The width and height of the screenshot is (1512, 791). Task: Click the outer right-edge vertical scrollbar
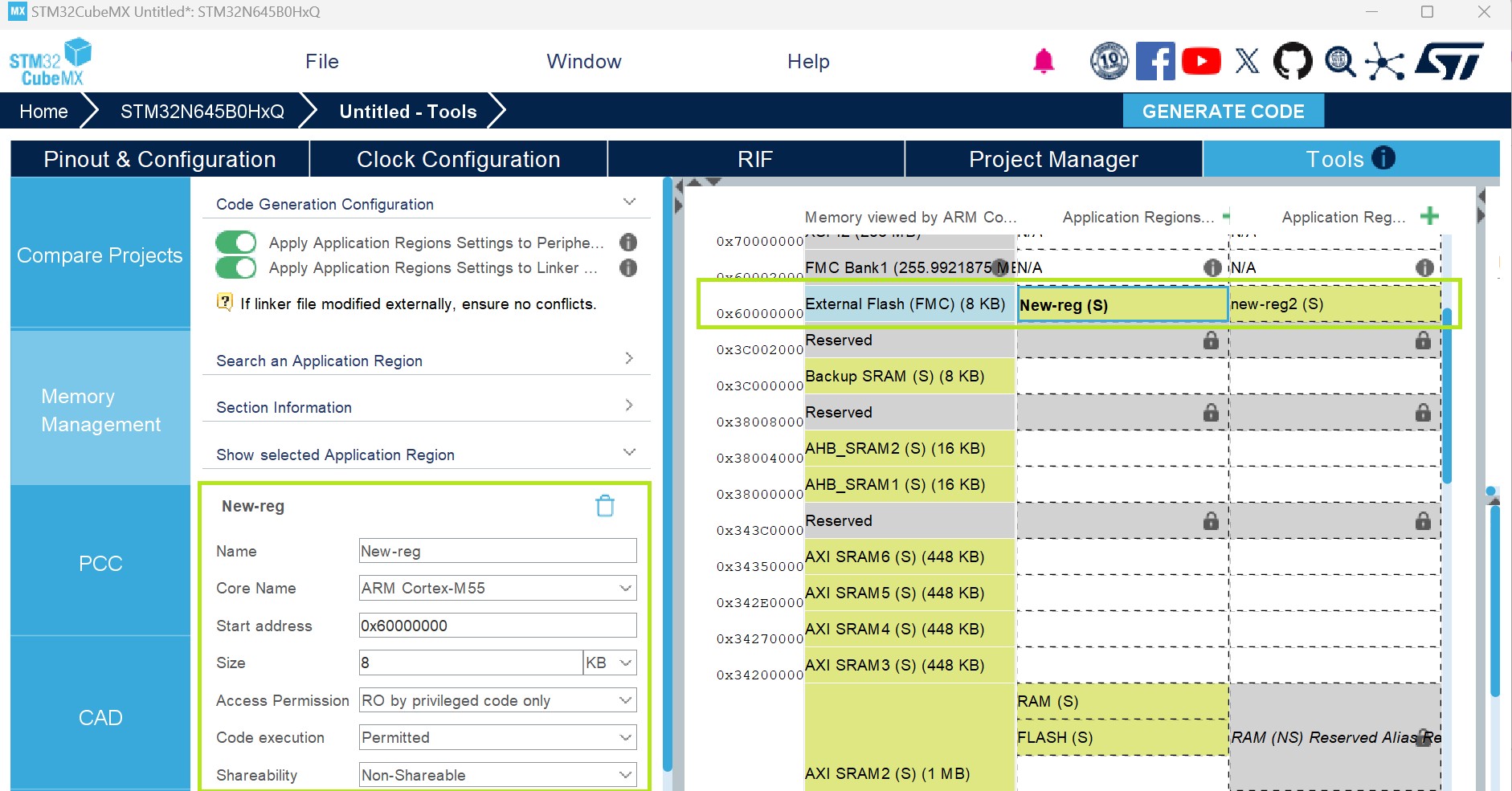[1494, 600]
